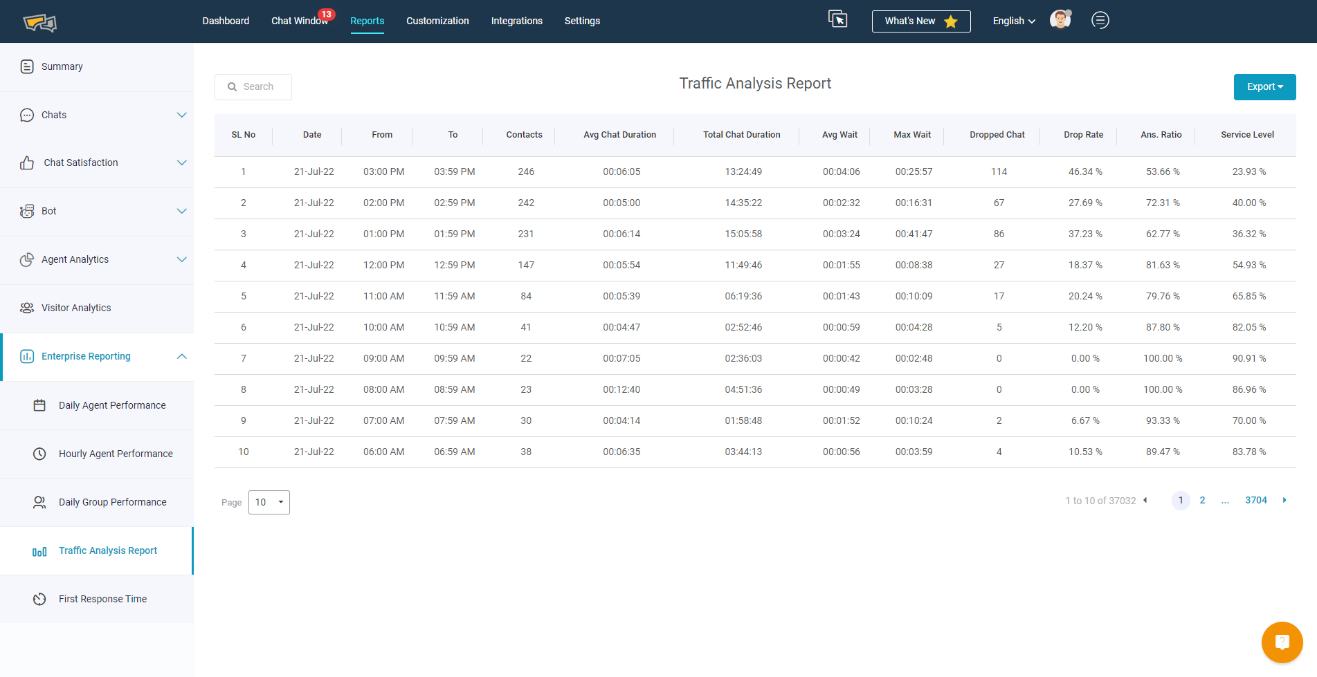Click the What's New button

coord(920,21)
